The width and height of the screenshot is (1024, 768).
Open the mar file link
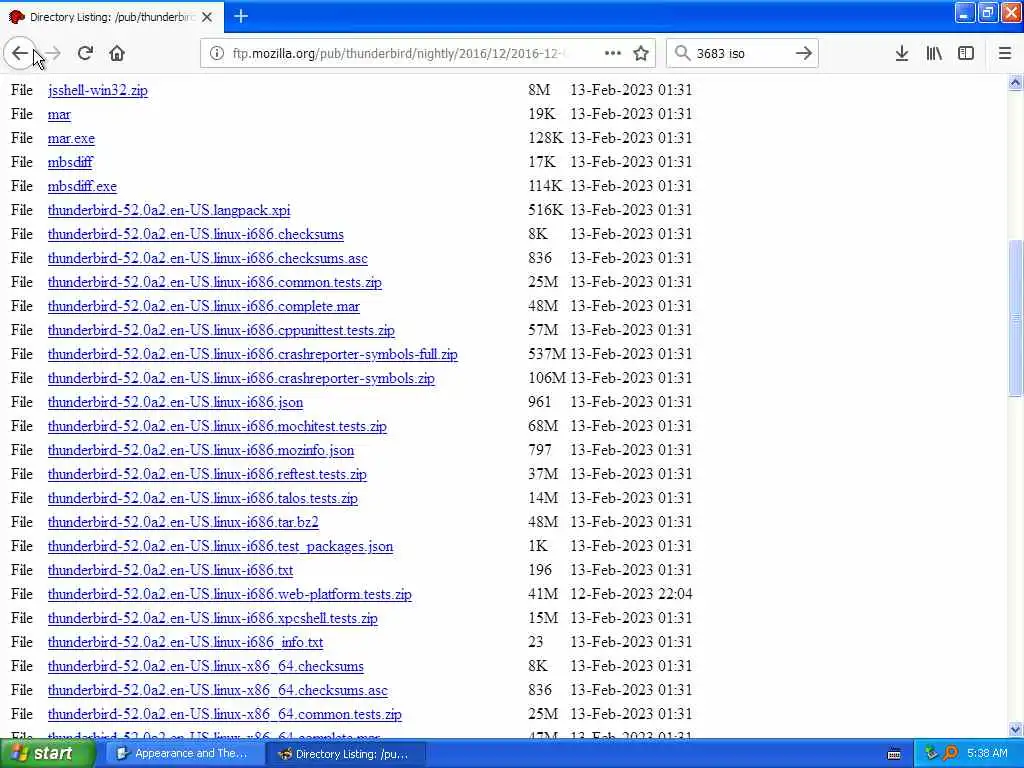[59, 114]
